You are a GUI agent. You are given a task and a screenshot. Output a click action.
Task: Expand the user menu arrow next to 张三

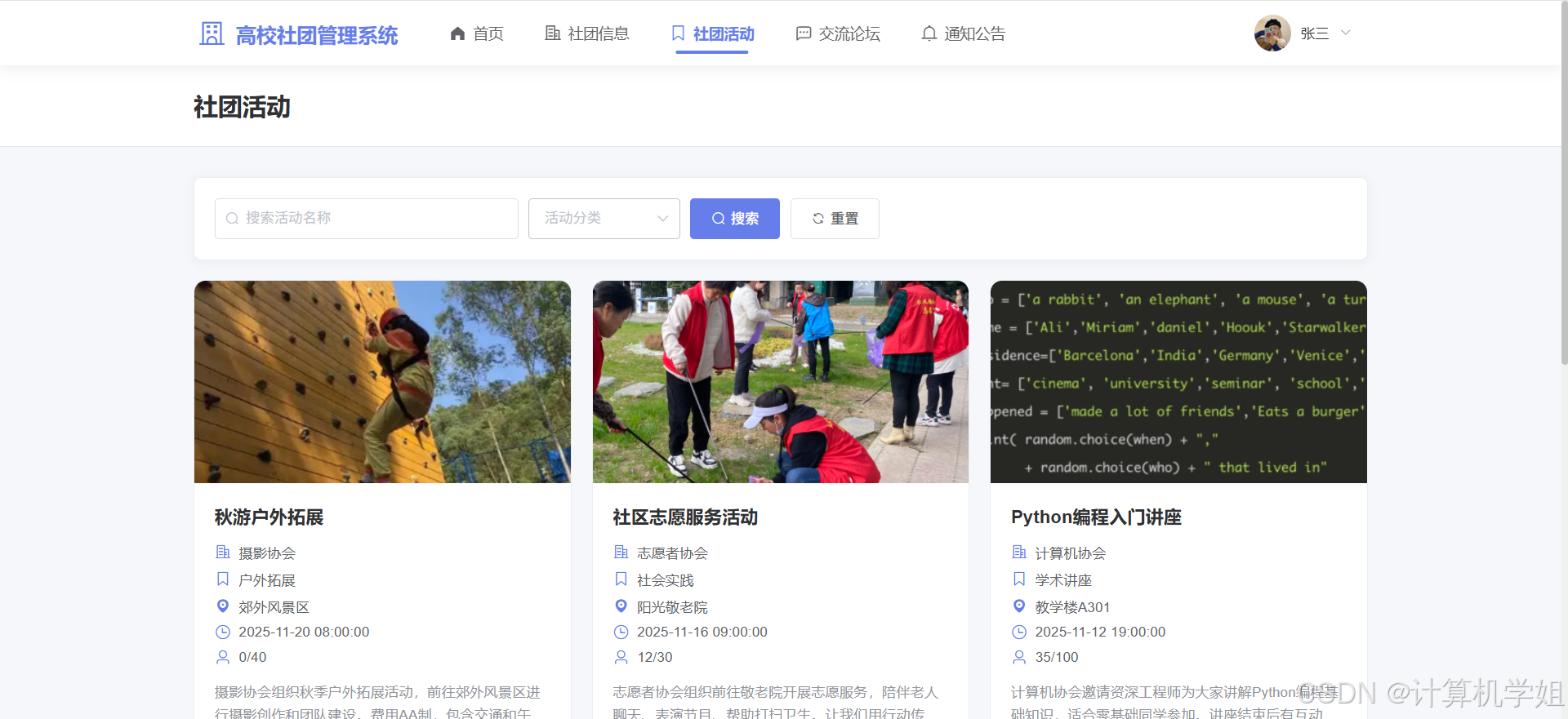(1346, 33)
